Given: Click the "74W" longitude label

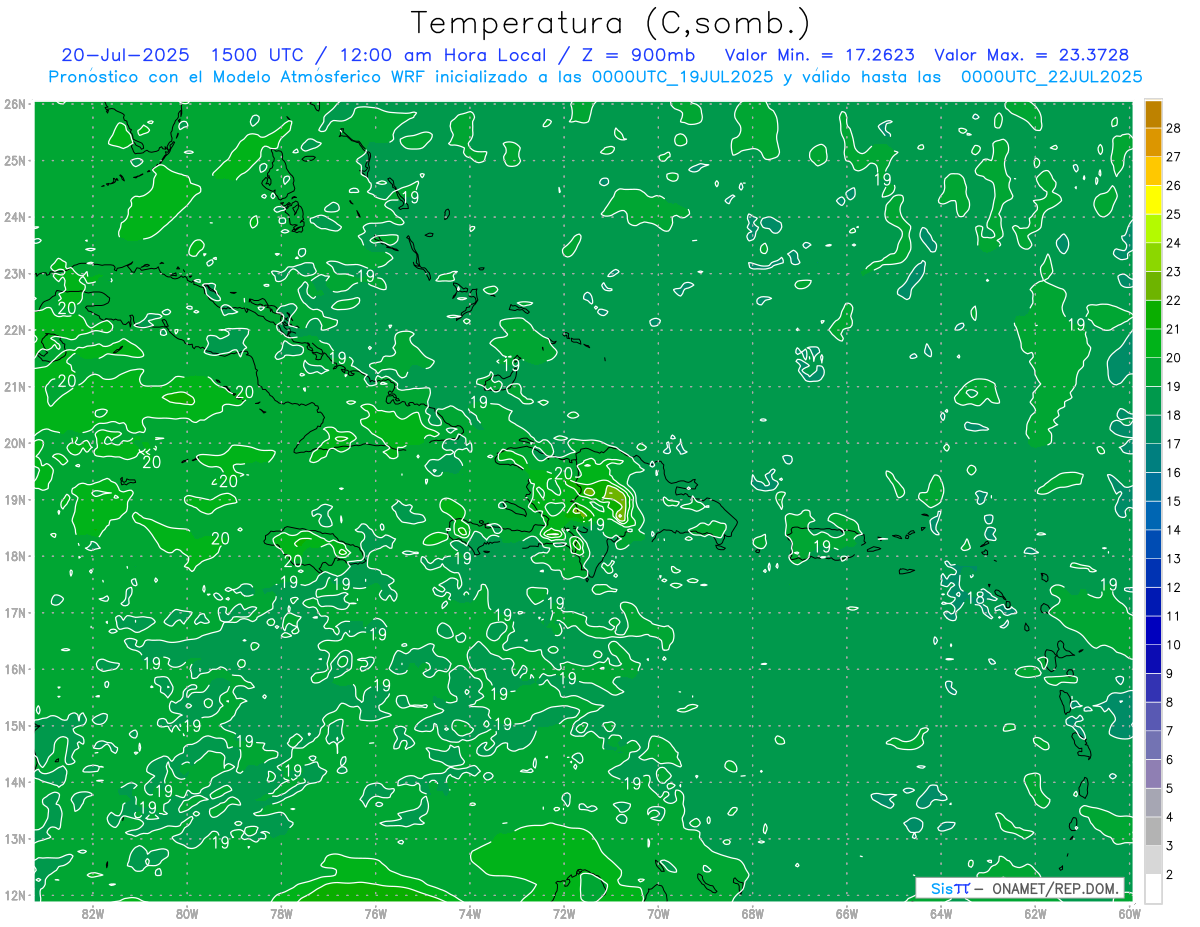Looking at the screenshot, I should [470, 913].
